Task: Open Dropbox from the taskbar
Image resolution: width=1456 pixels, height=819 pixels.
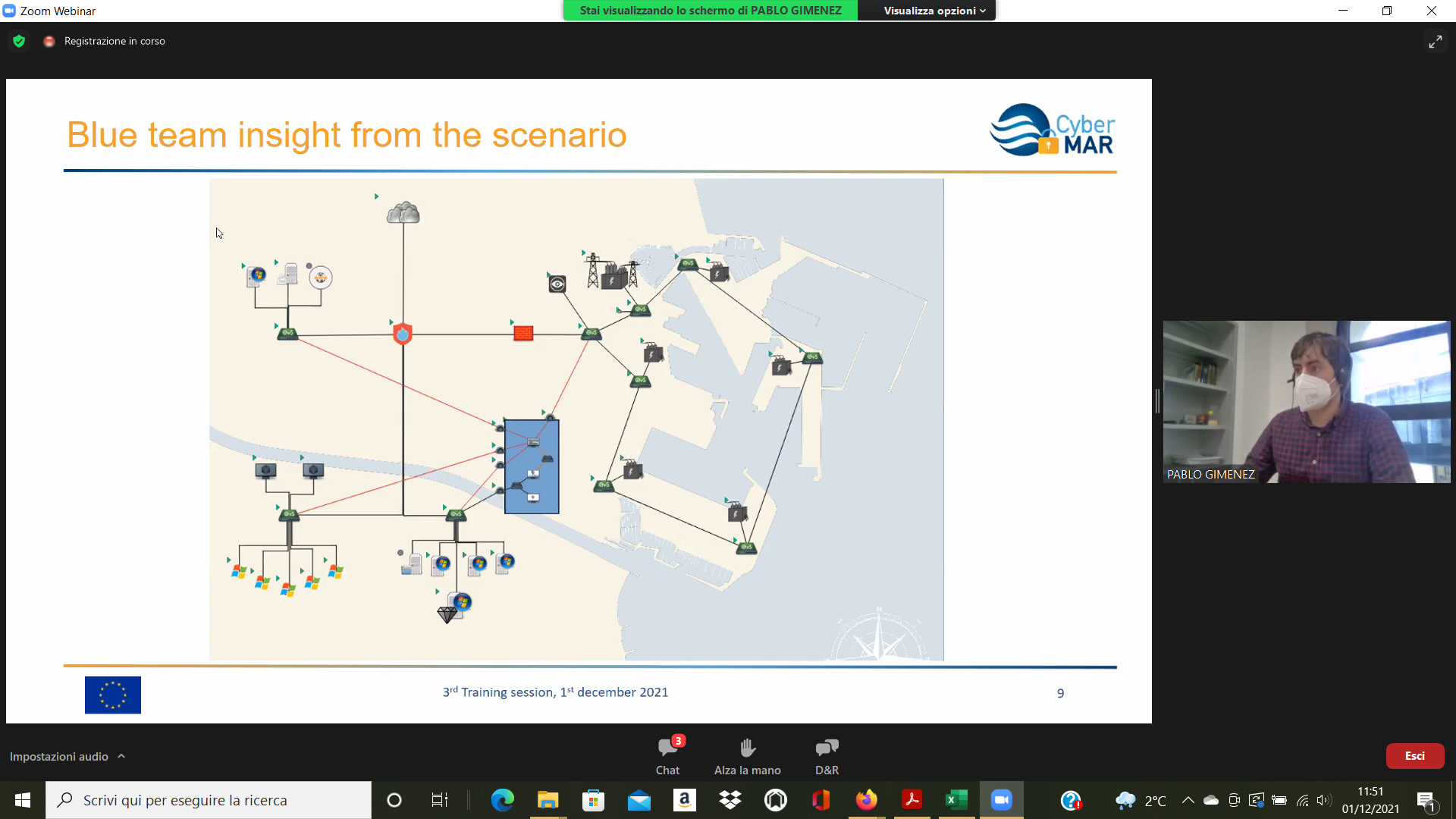Action: [730, 800]
